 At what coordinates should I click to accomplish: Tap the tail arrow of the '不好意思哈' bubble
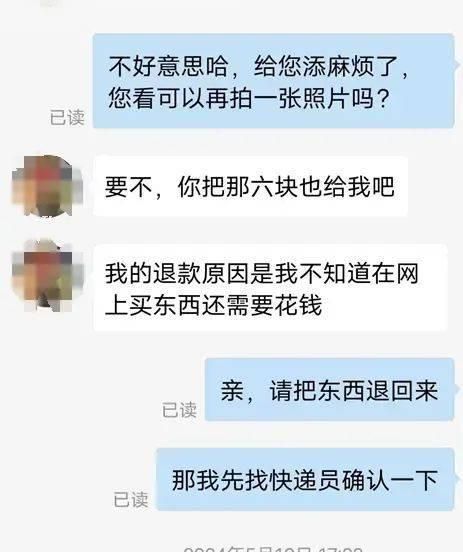(x=457, y=65)
